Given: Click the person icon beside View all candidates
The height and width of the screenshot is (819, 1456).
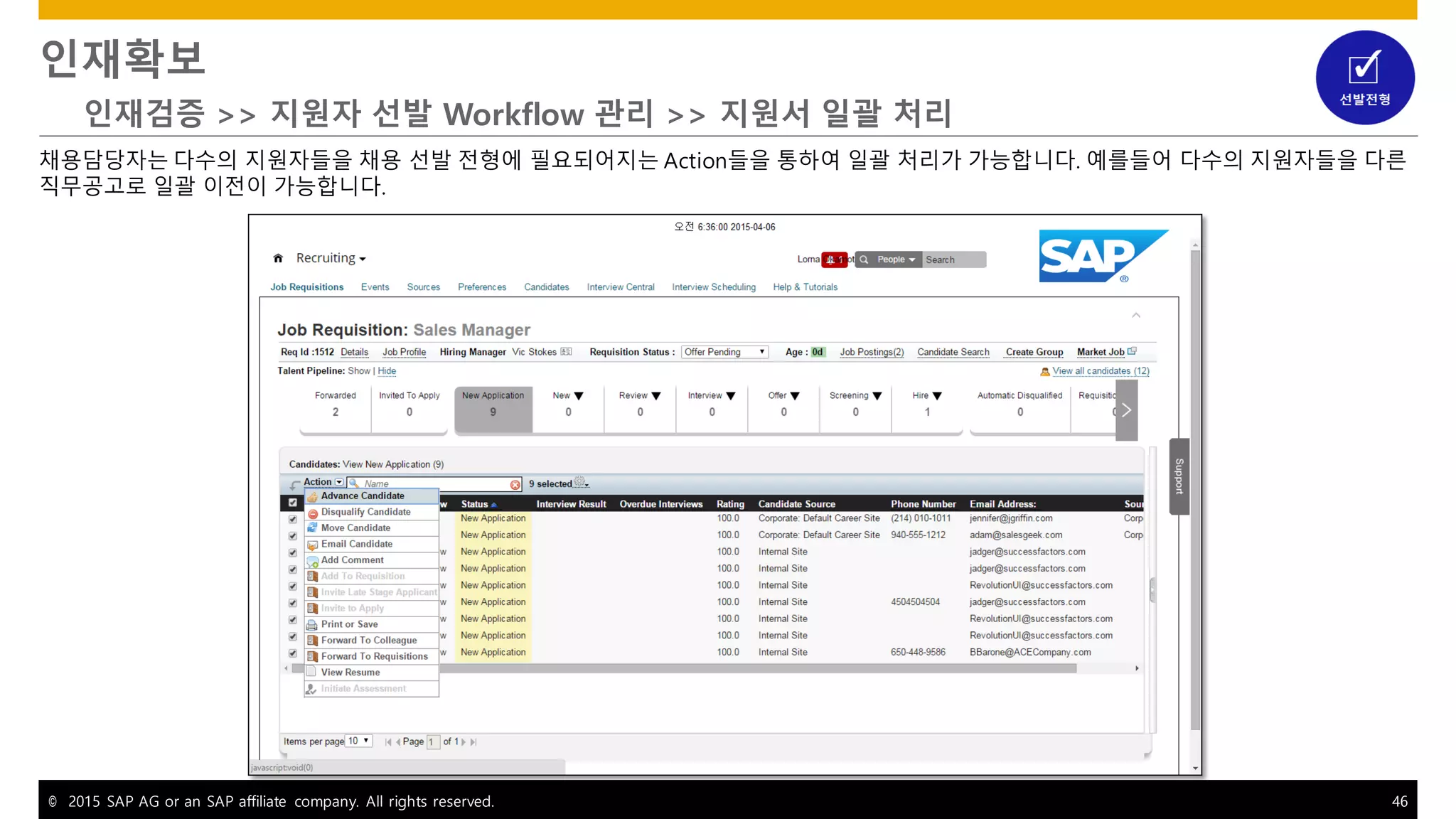Looking at the screenshot, I should [1044, 371].
